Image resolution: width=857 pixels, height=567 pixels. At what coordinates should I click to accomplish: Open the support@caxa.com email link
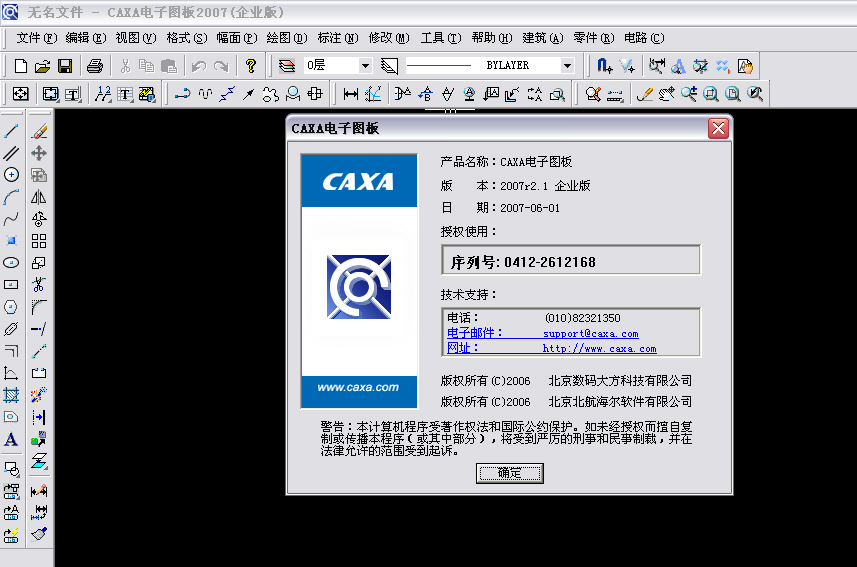[x=590, y=334]
